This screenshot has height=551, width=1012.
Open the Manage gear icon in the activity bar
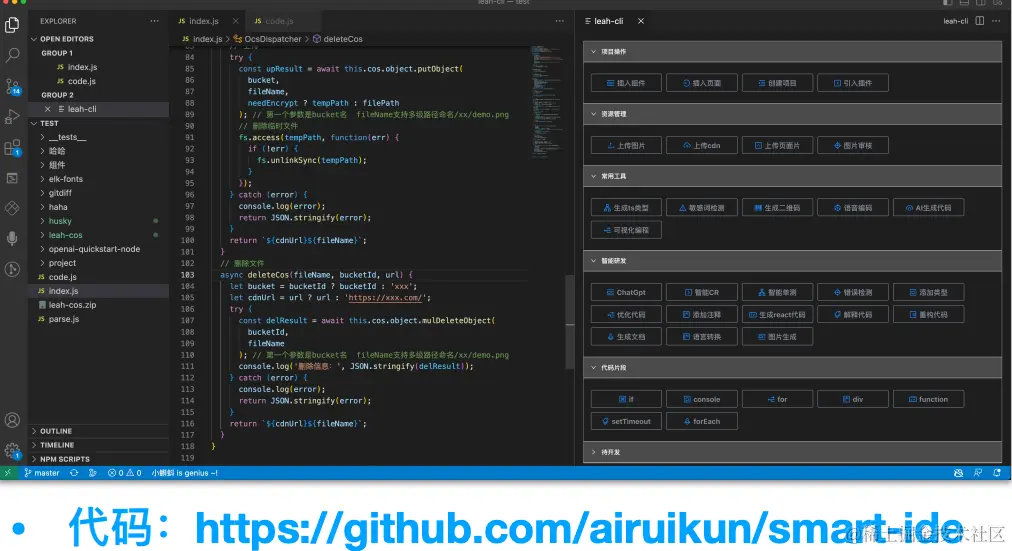point(12,450)
